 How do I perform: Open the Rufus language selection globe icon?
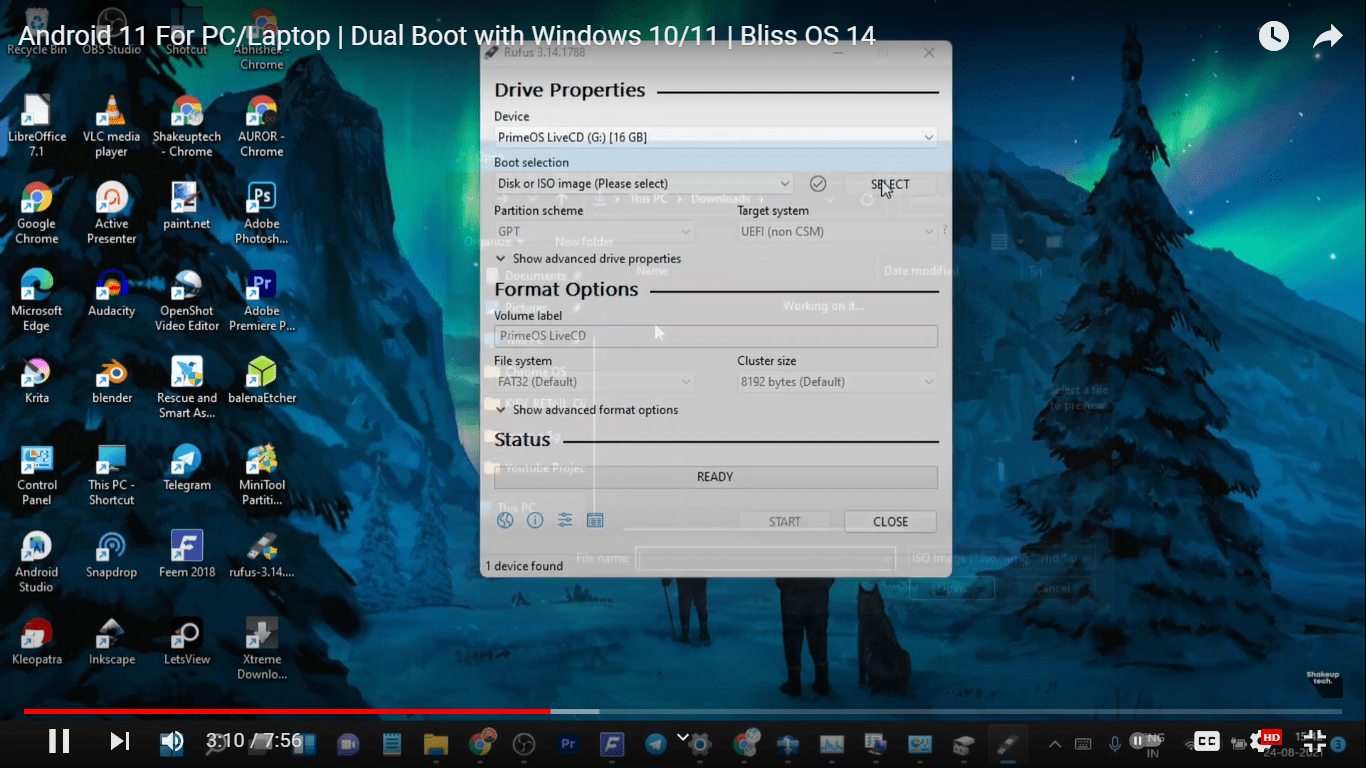pyautogui.click(x=505, y=520)
